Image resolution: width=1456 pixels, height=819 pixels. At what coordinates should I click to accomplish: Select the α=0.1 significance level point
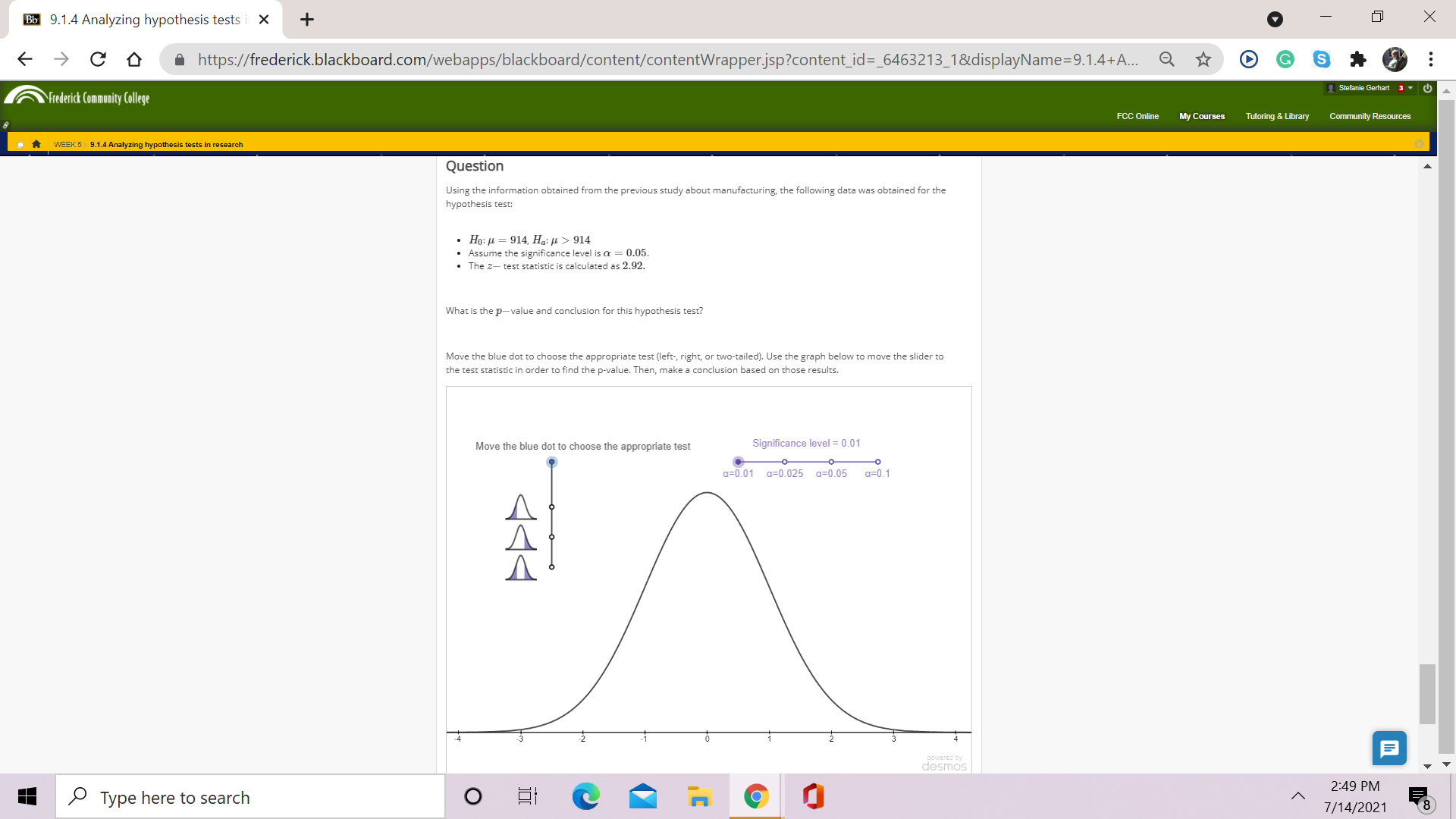(878, 461)
